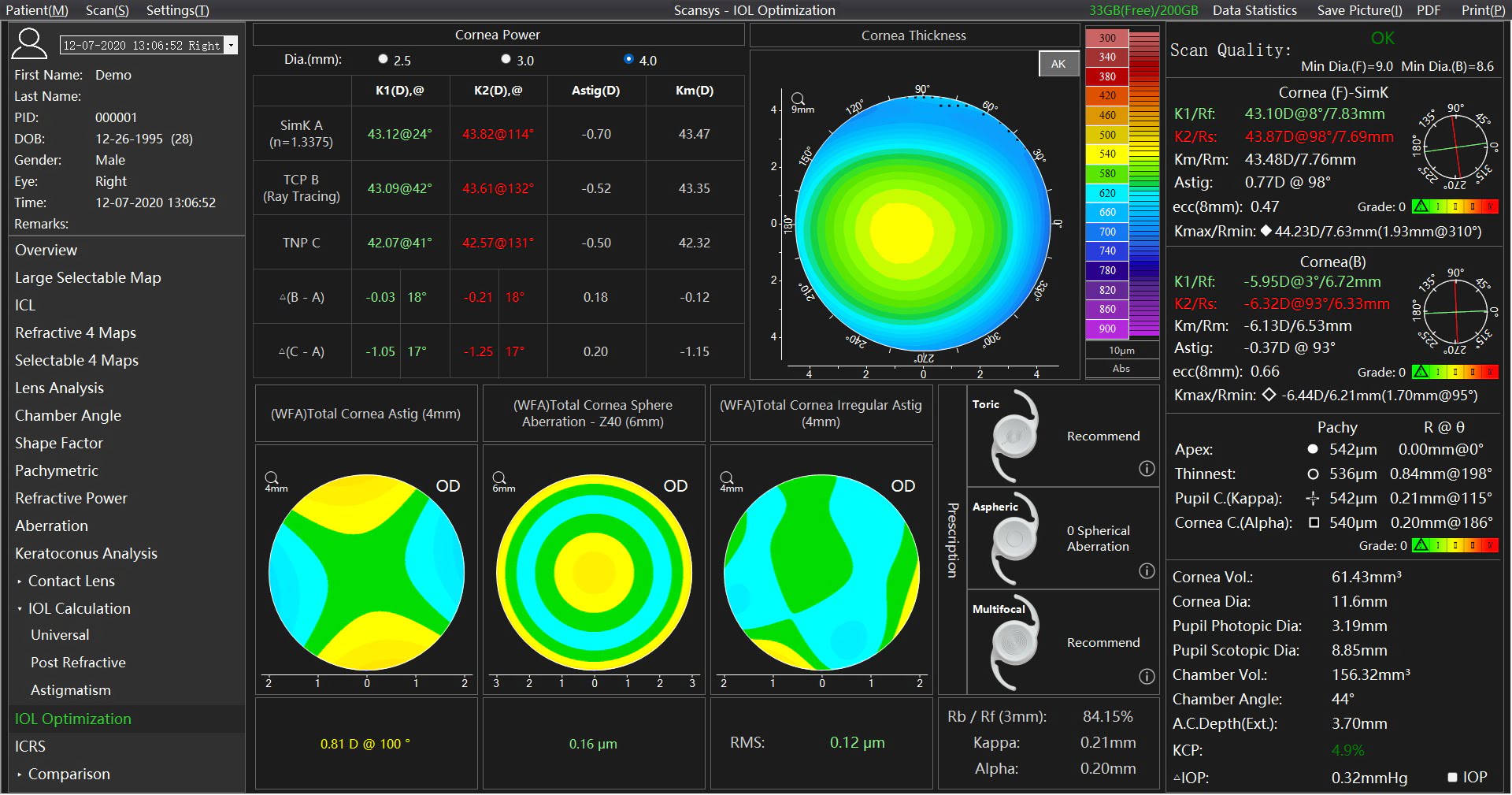Click the zoom icon on Total Cornea Astig map
The image size is (1512, 795).
272,478
